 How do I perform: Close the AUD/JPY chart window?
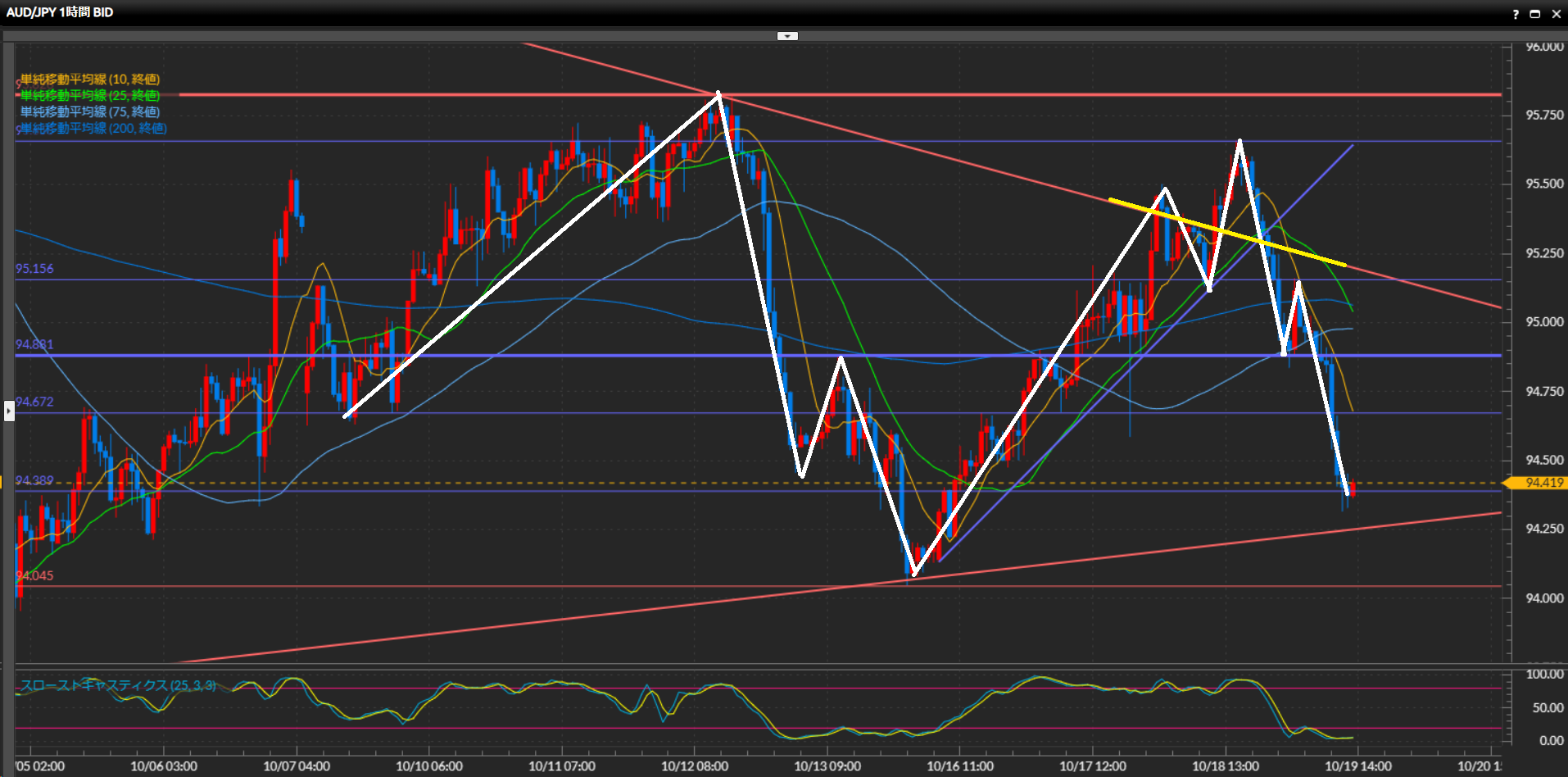pyautogui.click(x=1556, y=14)
